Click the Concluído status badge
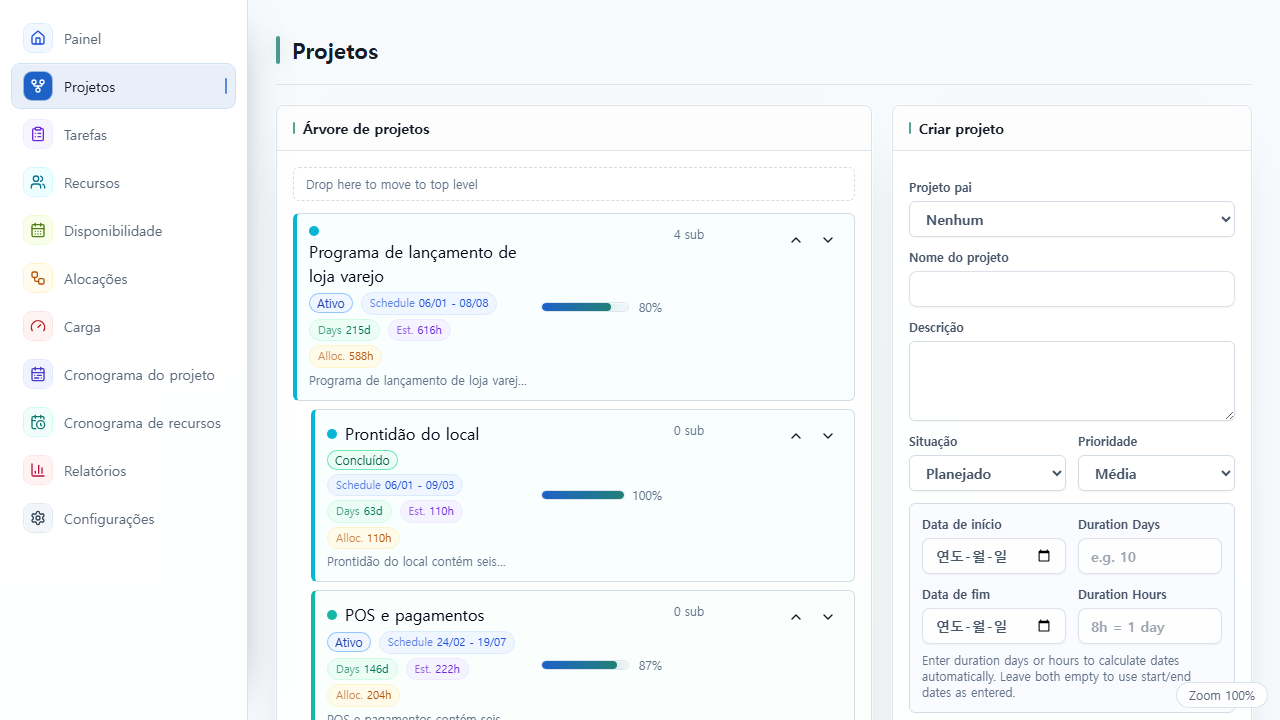This screenshot has width=1280, height=720. tap(362, 460)
